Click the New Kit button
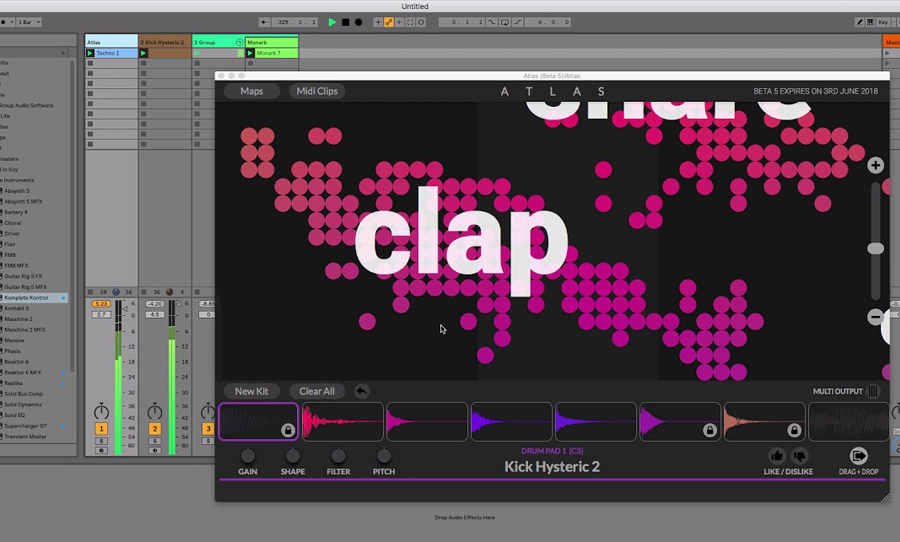Screen dimensions: 900x542 [x=251, y=391]
